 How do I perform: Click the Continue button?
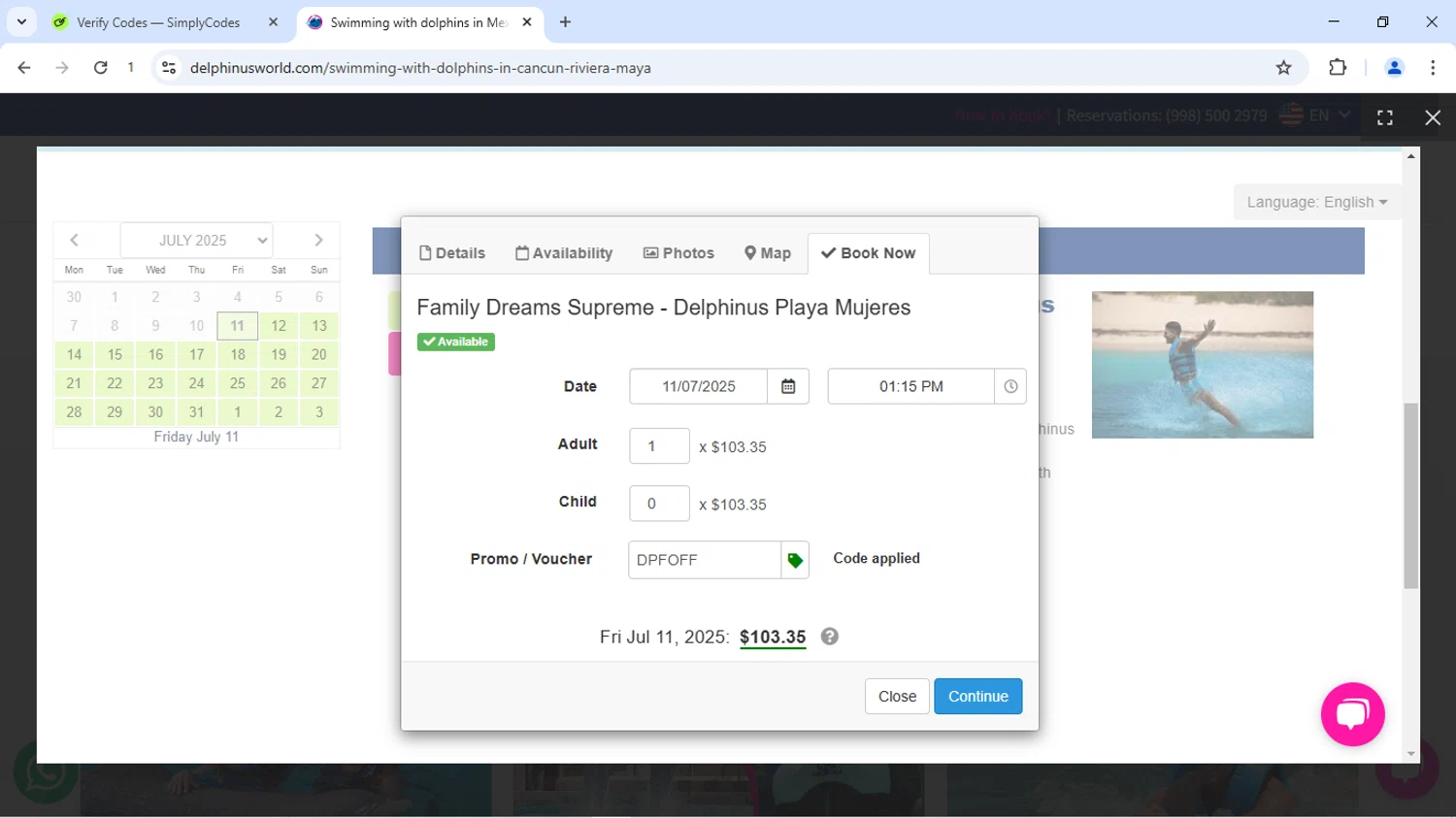click(978, 697)
